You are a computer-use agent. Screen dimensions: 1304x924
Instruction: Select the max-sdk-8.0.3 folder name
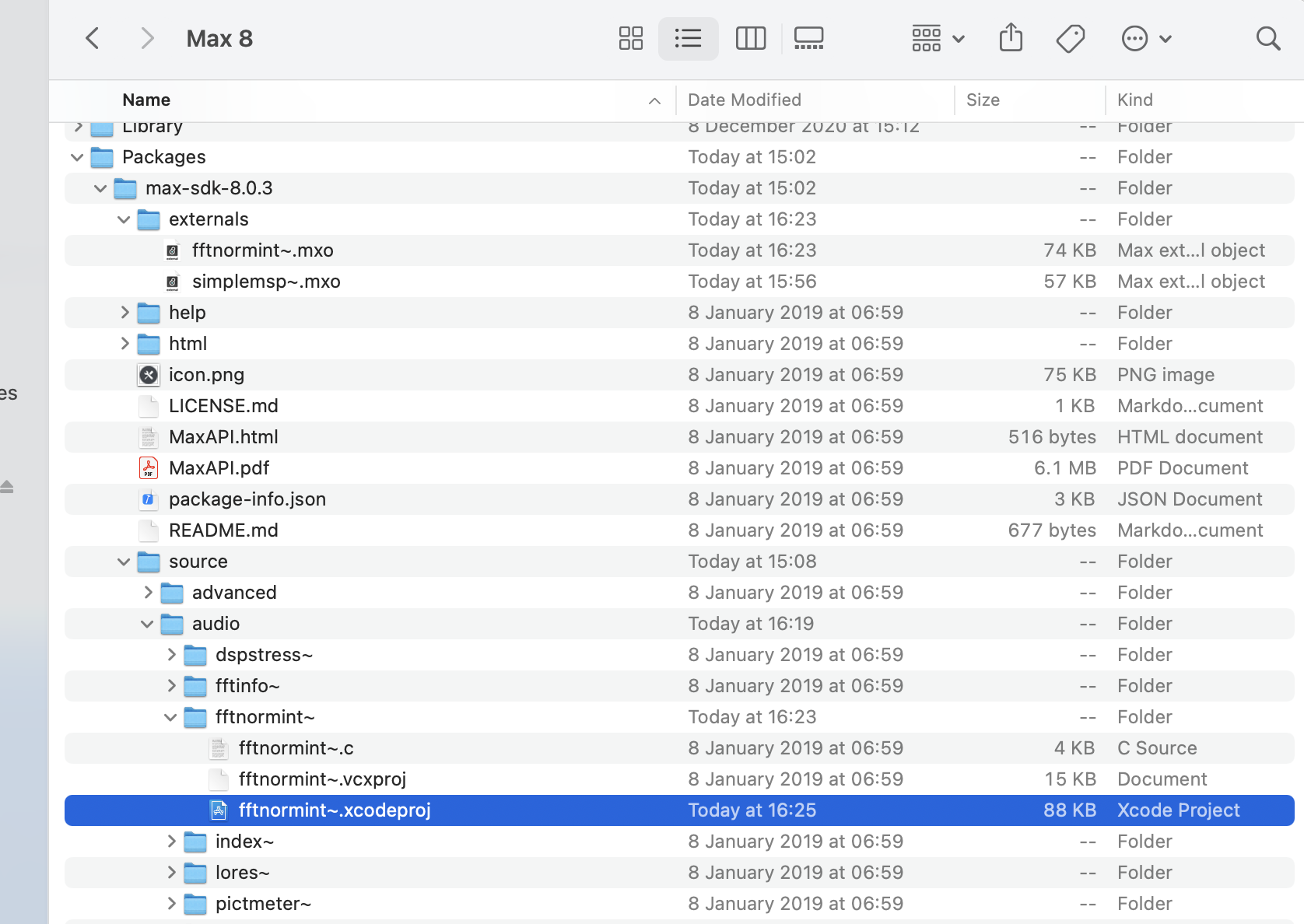pos(209,188)
